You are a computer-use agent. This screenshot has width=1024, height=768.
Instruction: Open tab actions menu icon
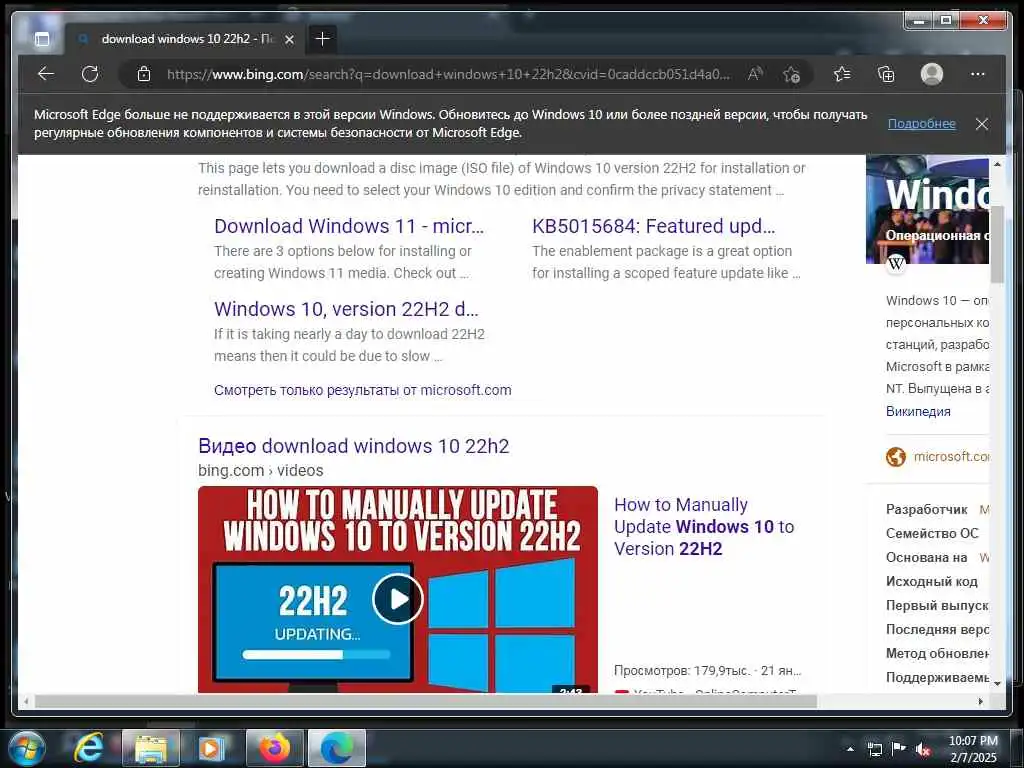click(42, 39)
